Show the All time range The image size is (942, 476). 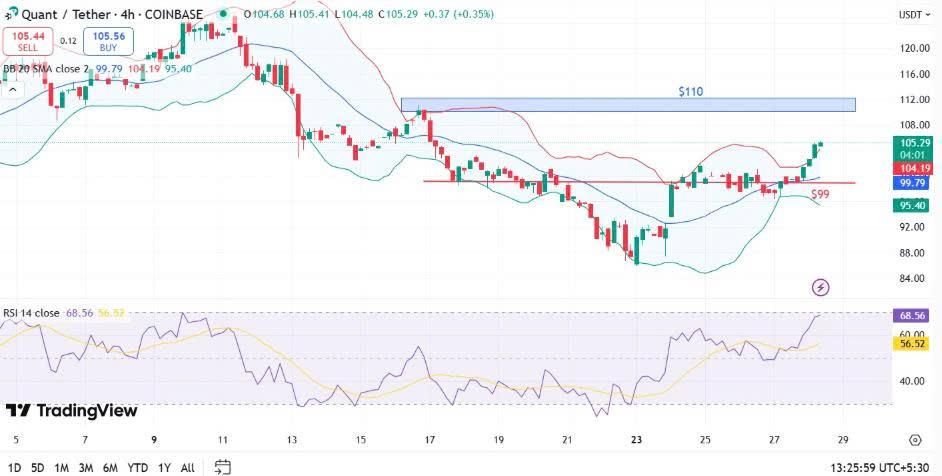click(x=187, y=467)
